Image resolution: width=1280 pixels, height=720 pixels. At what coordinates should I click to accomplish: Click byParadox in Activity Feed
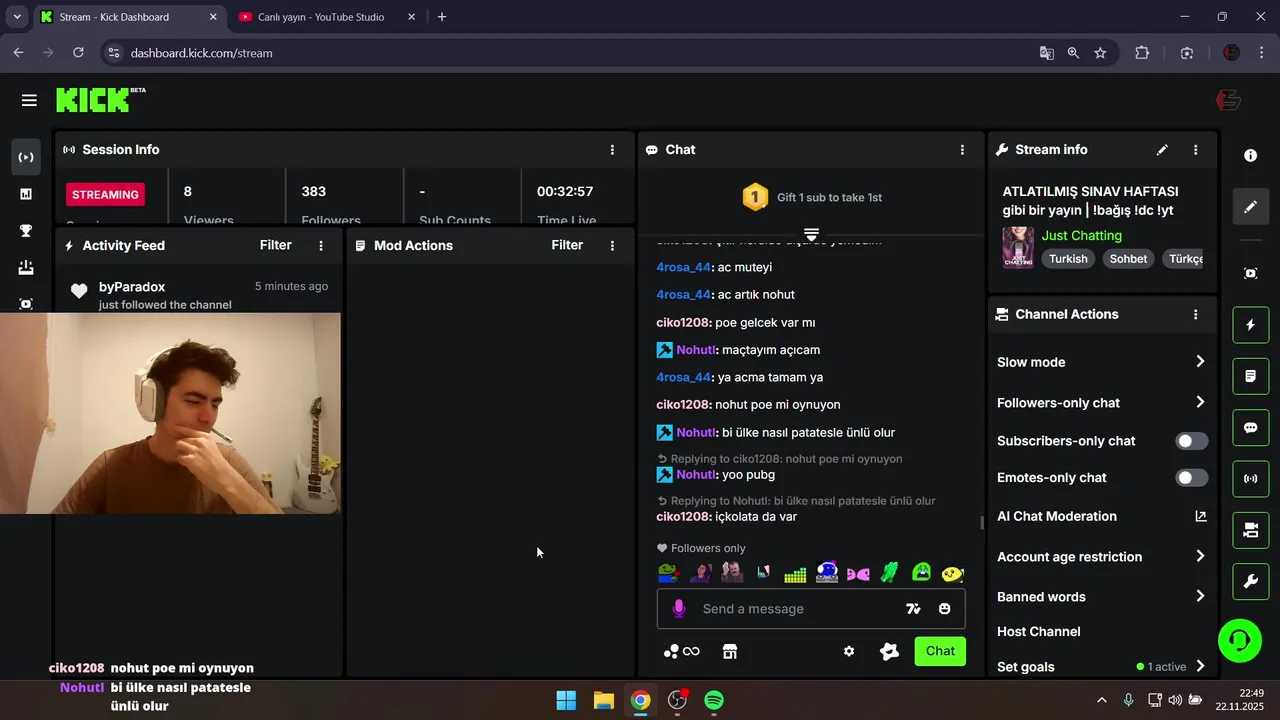pyautogui.click(x=132, y=287)
